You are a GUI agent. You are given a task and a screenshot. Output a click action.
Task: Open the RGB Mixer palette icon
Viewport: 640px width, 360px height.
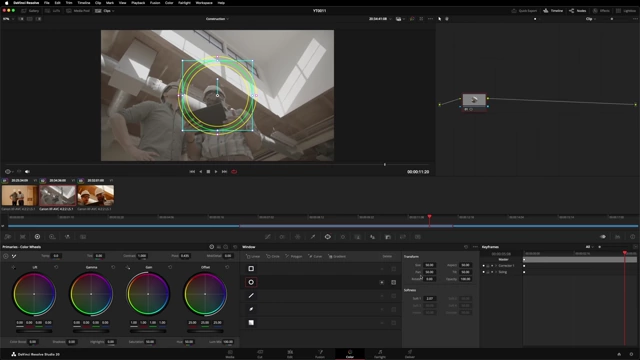point(67,237)
